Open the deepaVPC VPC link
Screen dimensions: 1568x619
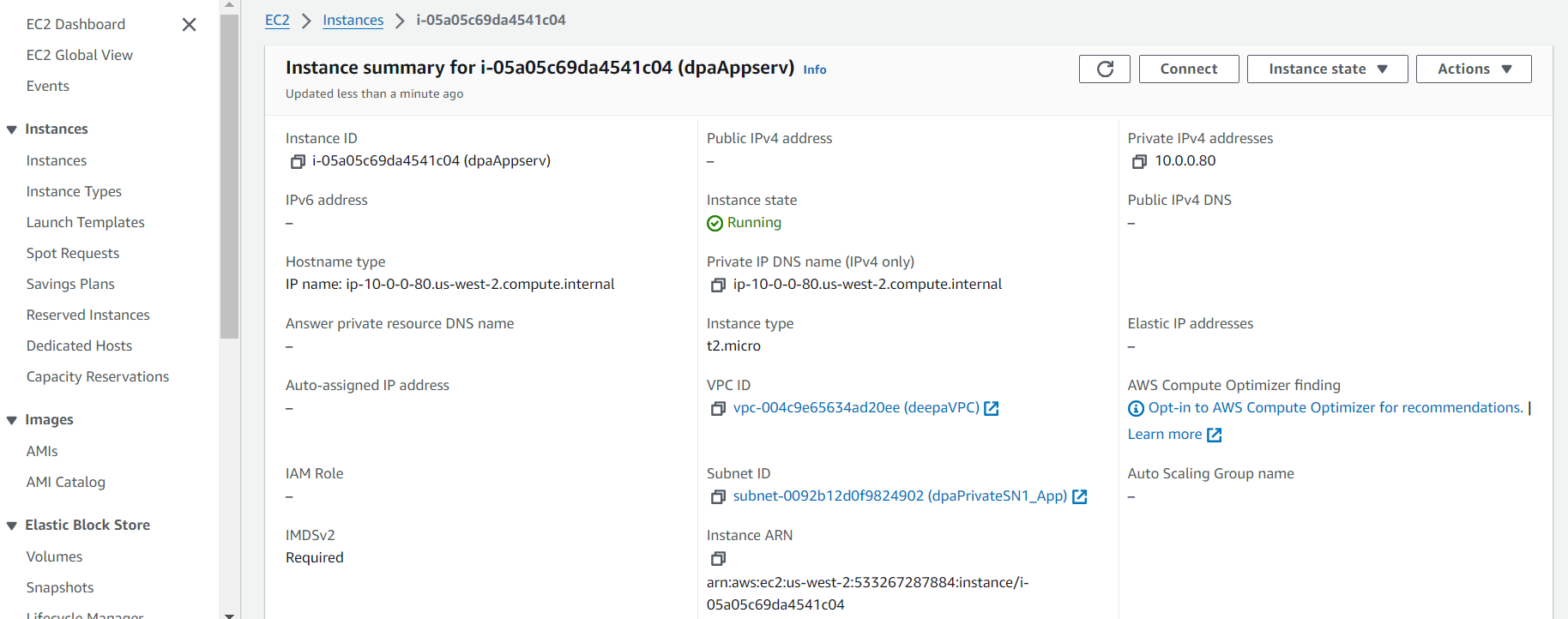click(856, 408)
